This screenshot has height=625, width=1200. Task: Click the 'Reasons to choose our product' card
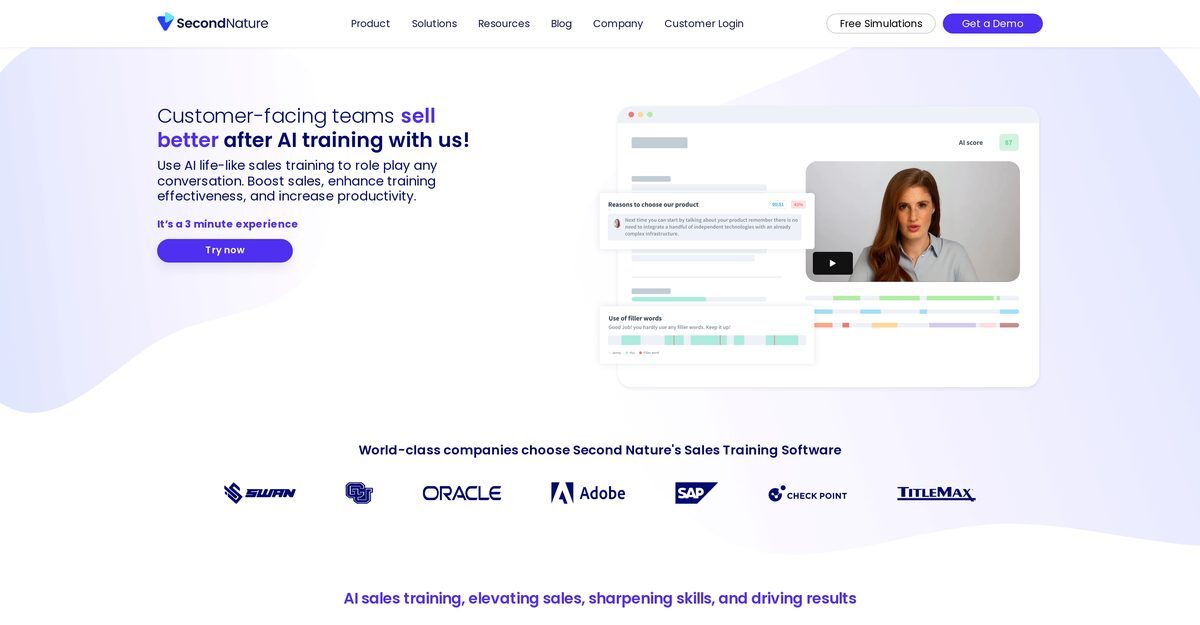[707, 221]
